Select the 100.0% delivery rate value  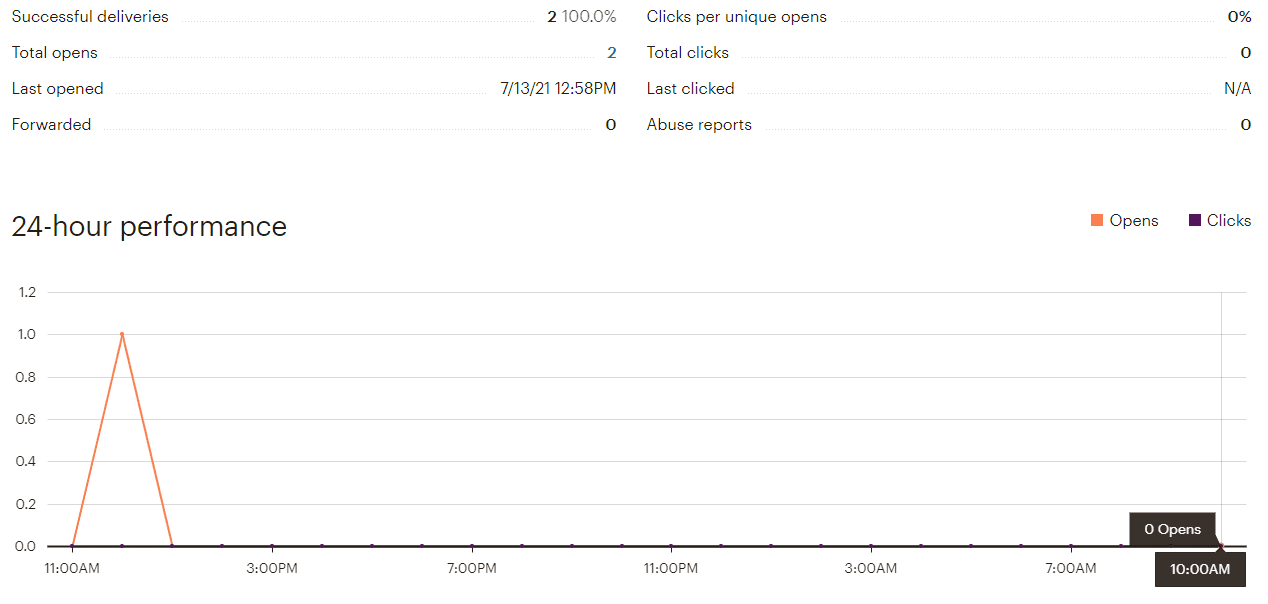[x=589, y=17]
